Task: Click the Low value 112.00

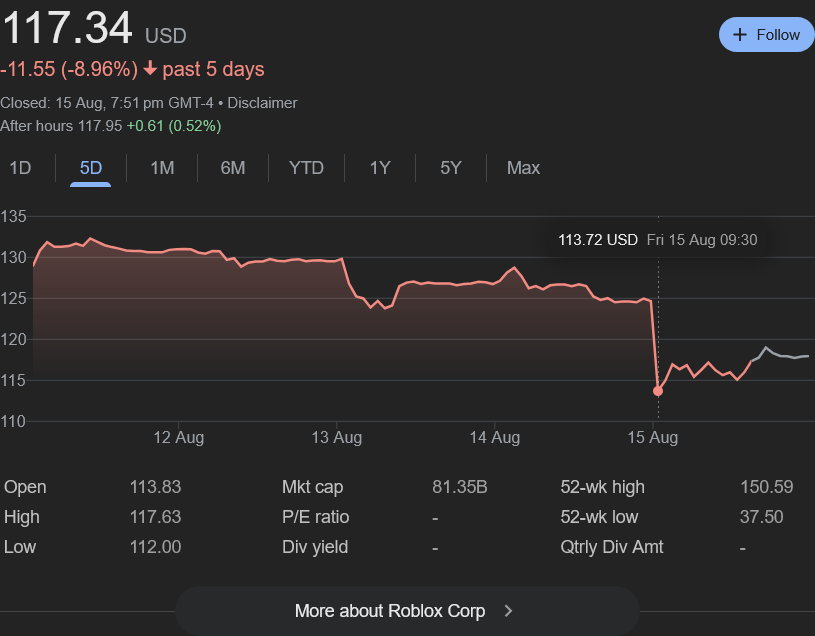Action: [x=155, y=547]
